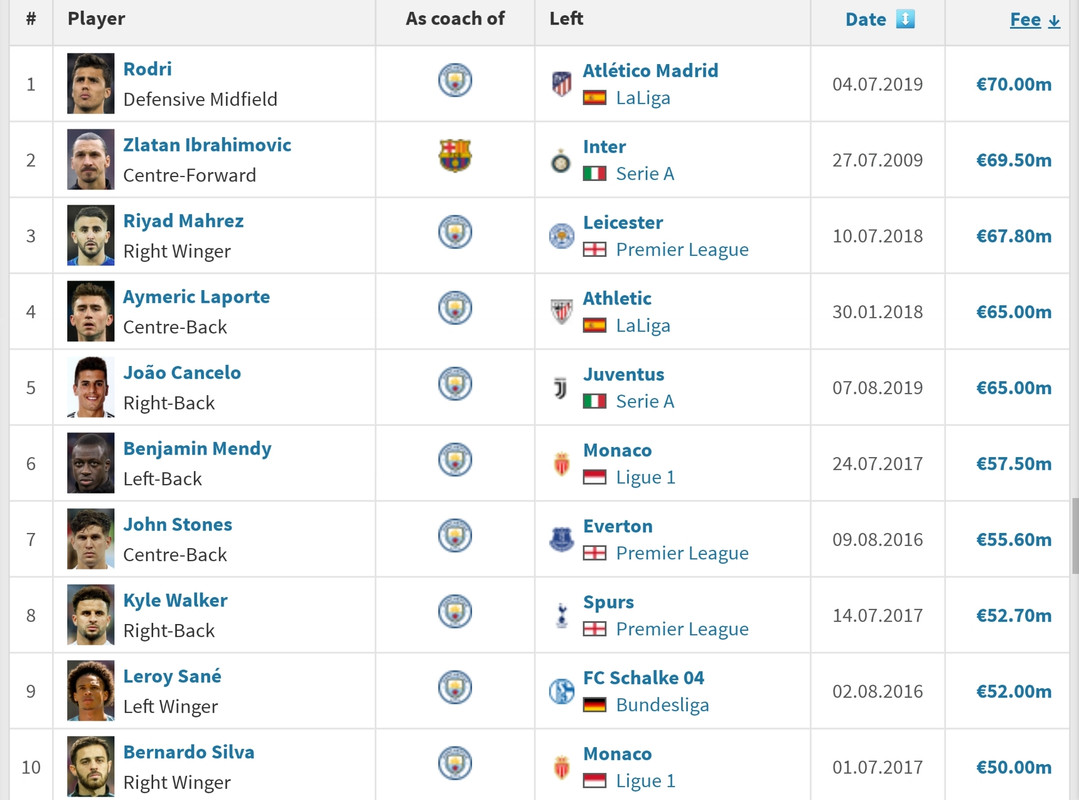
Task: Click Benjamin Mendy's portrait thumbnail
Action: tap(91, 463)
